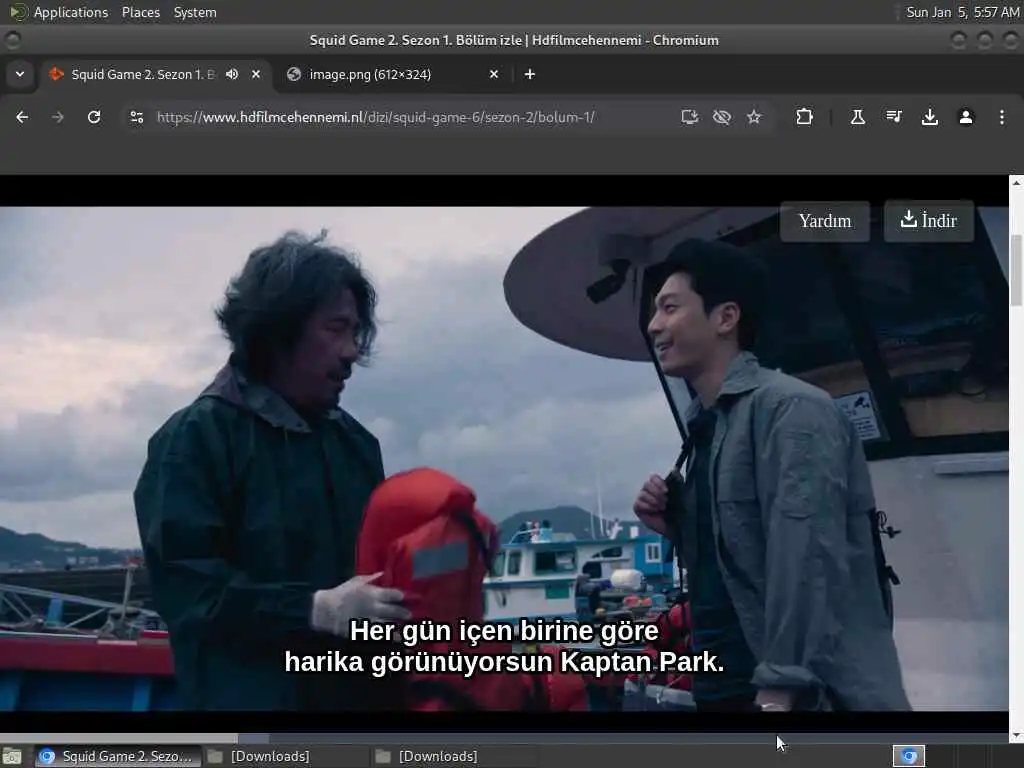Click the show desktop icon in bottom panel

point(12,757)
